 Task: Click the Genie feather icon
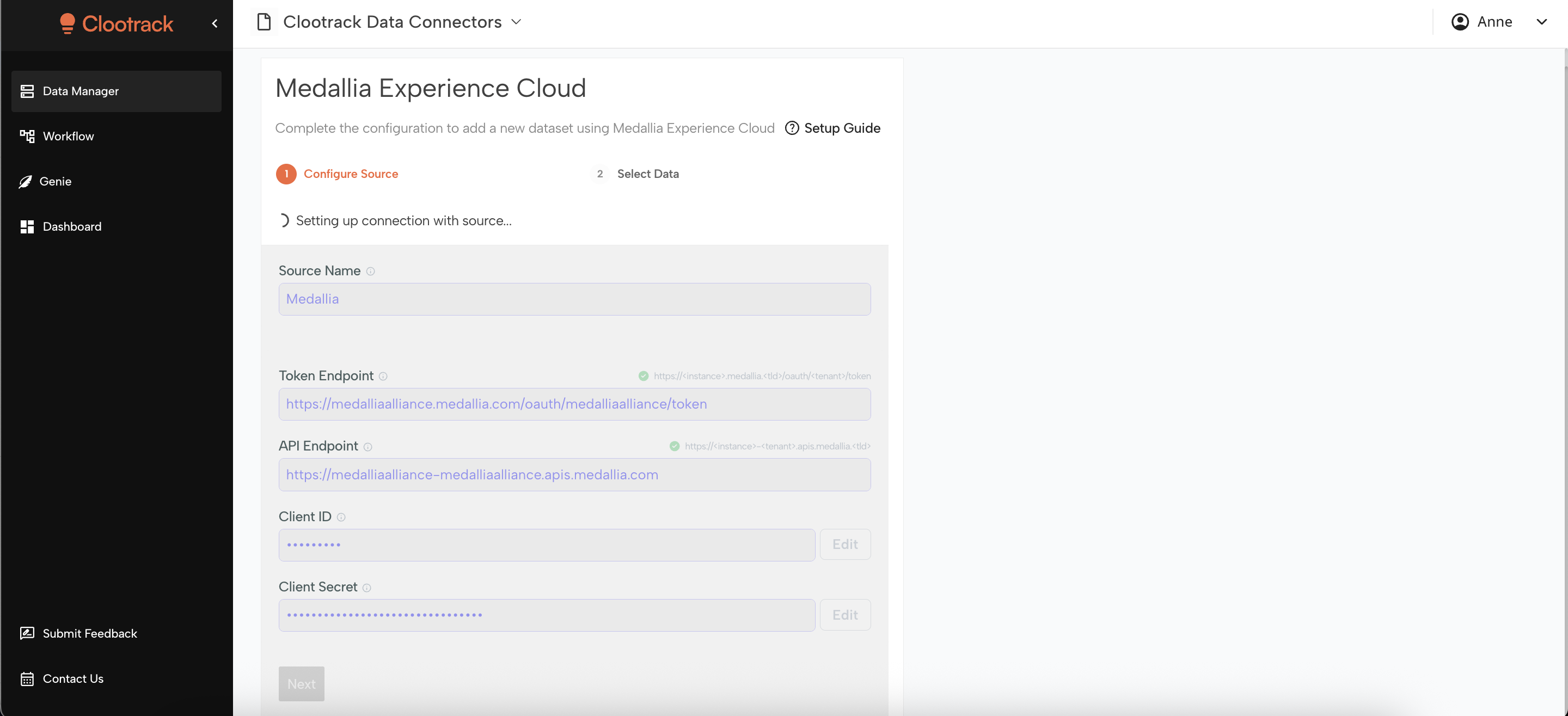(25, 181)
